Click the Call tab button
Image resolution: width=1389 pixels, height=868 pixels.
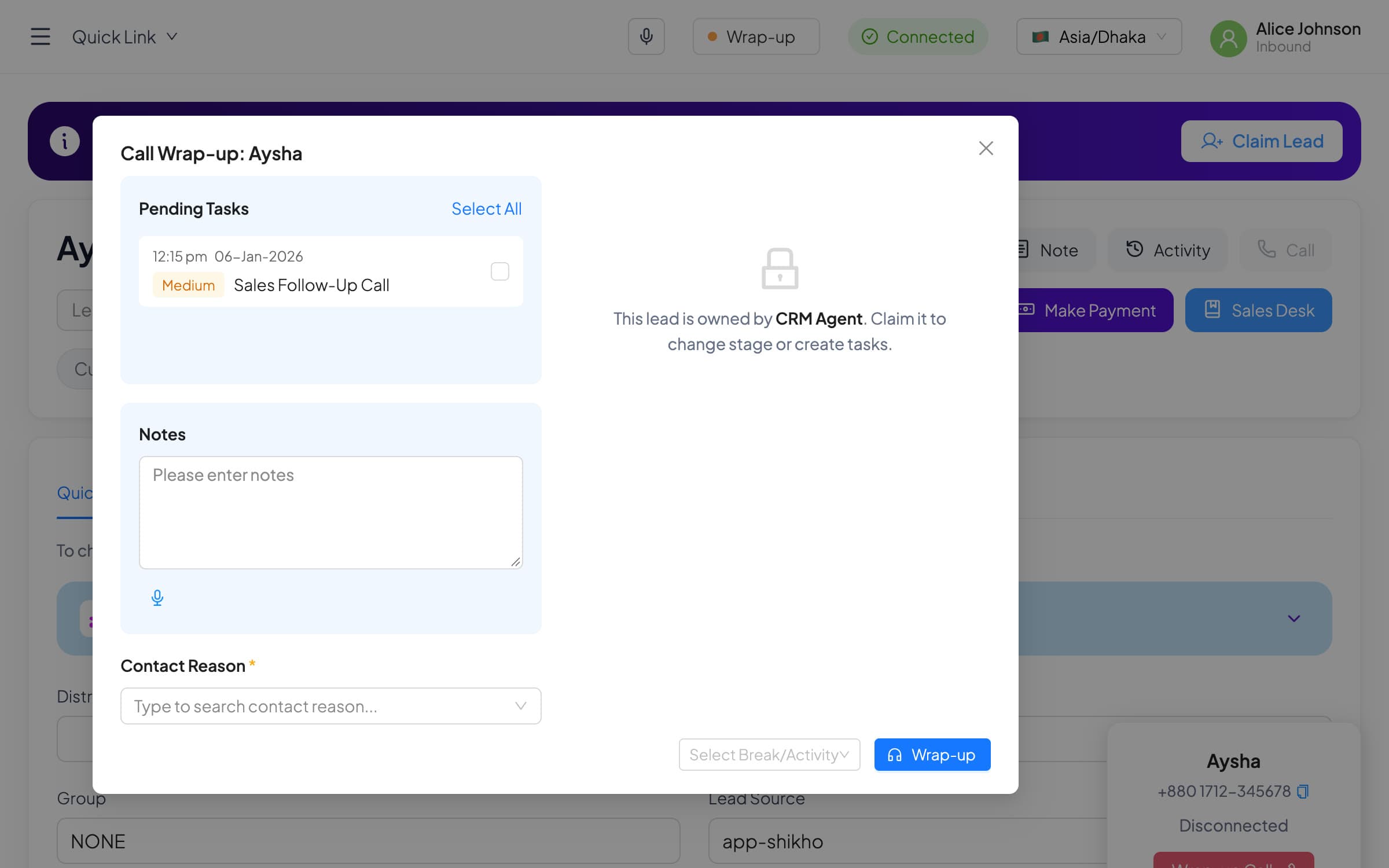[x=1286, y=250]
